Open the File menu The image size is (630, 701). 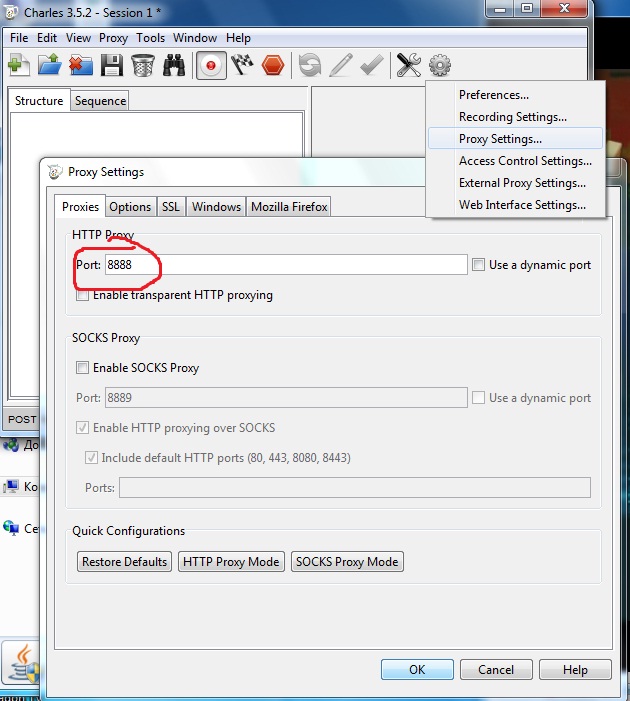(19, 38)
